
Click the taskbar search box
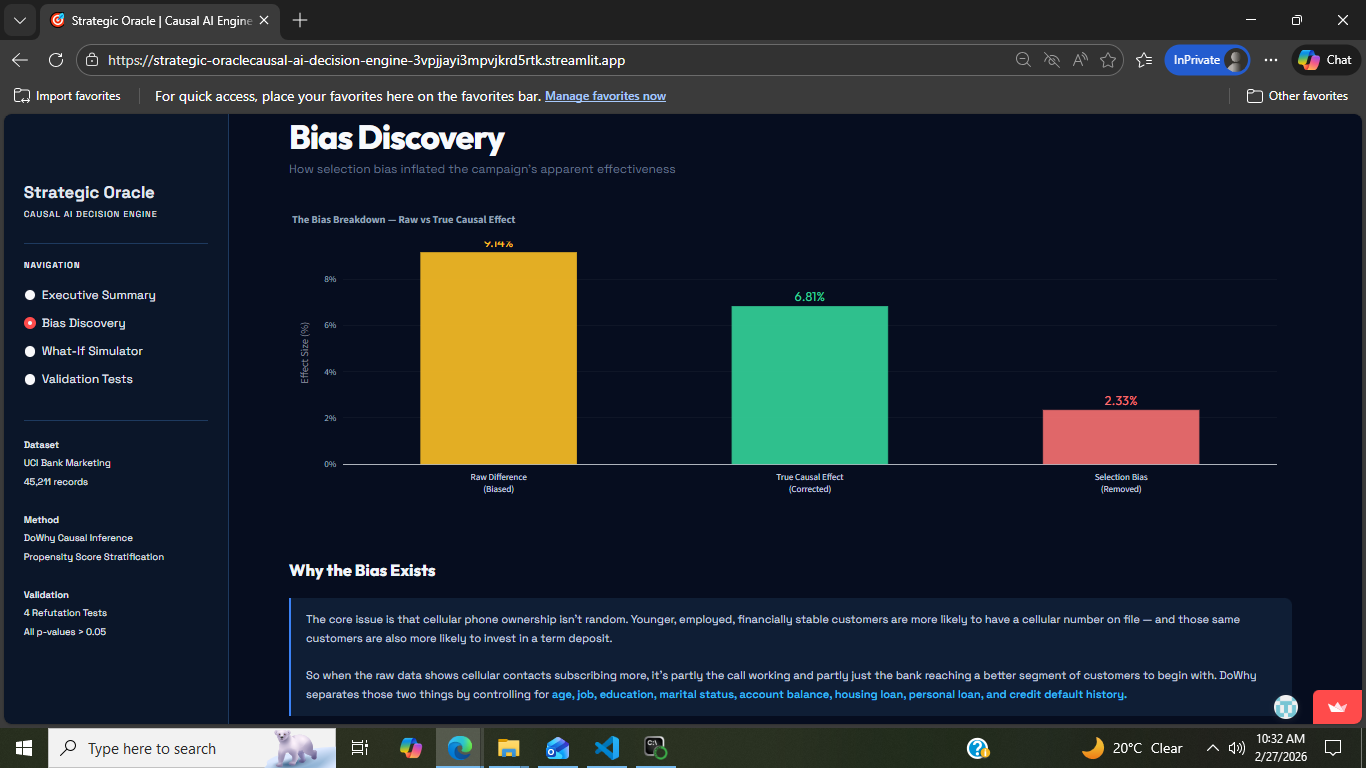[190, 748]
